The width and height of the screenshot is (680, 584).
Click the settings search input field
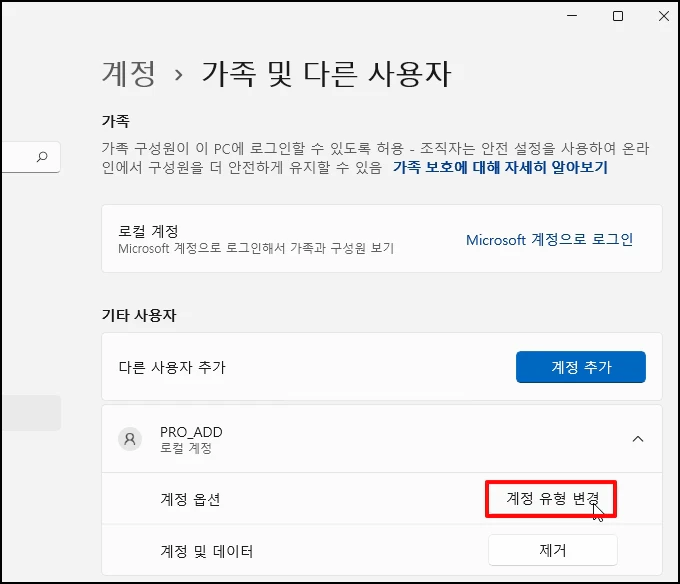coord(30,157)
